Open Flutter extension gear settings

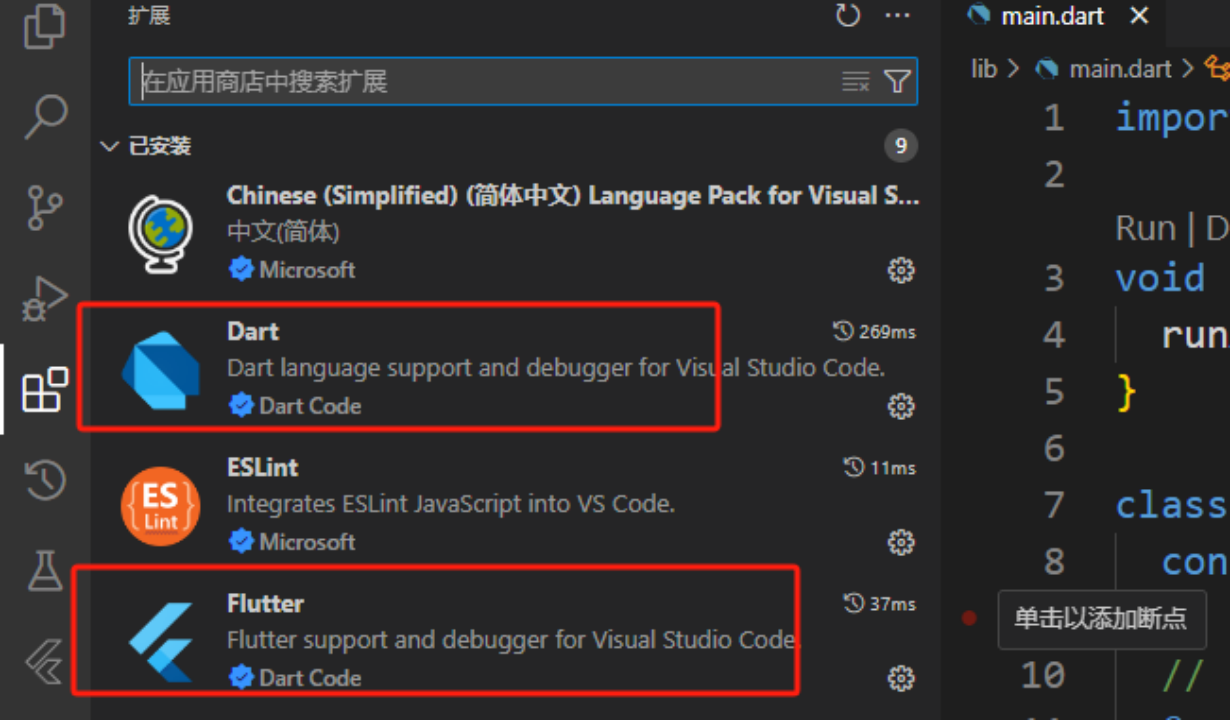901,678
